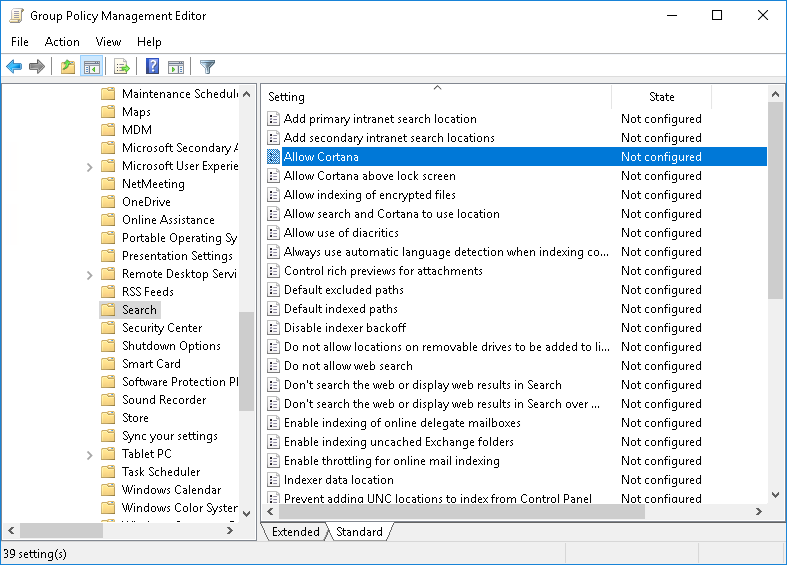The width and height of the screenshot is (787, 565).
Task: Click the Forward arrow toolbar icon
Action: point(37,67)
